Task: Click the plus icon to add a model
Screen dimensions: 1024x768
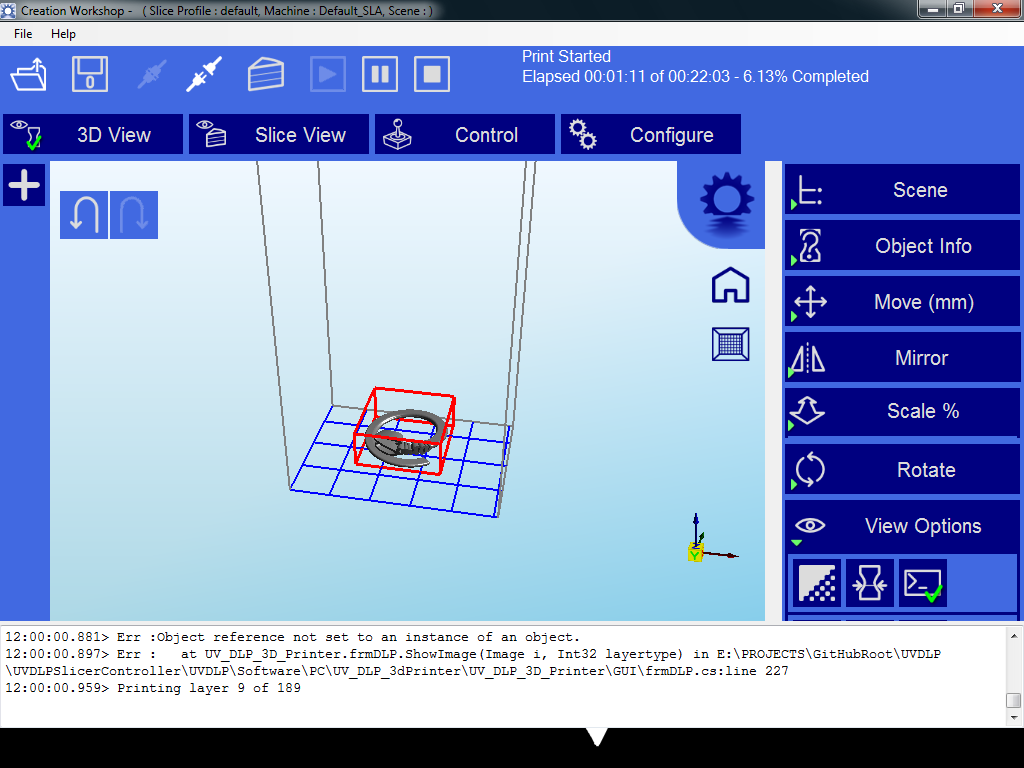Action: pos(24,185)
